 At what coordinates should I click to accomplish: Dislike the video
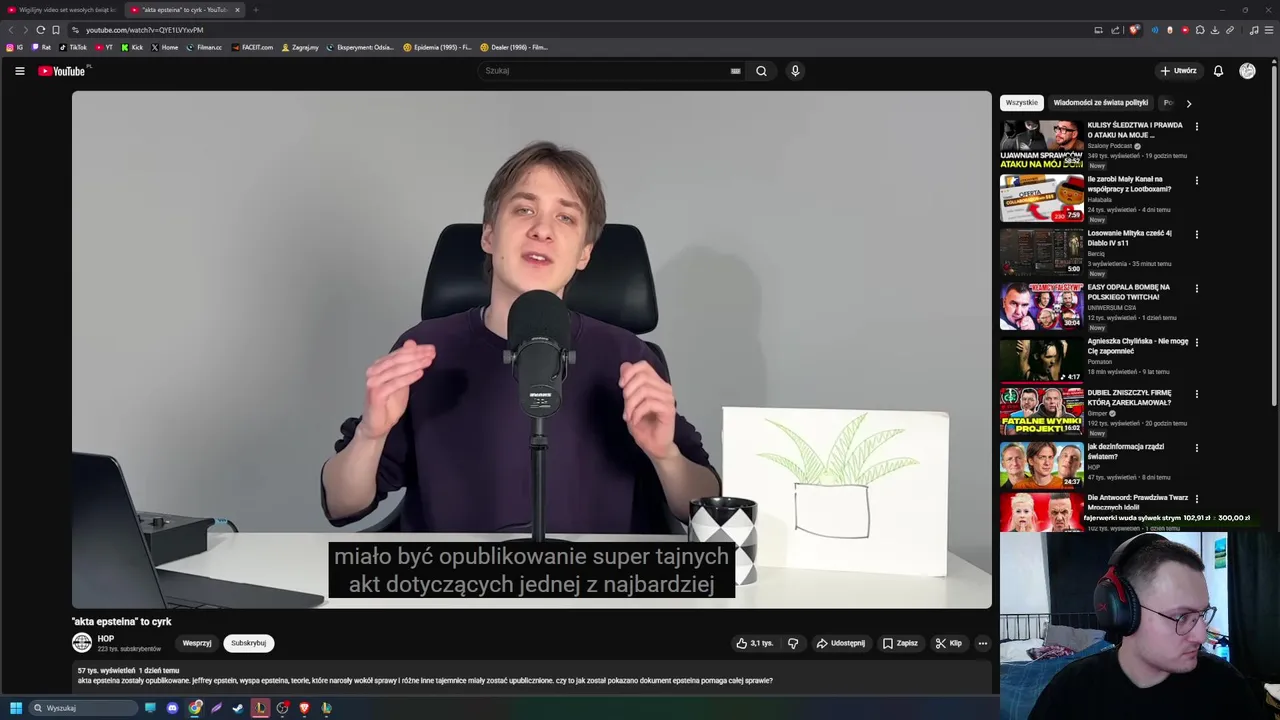click(793, 643)
